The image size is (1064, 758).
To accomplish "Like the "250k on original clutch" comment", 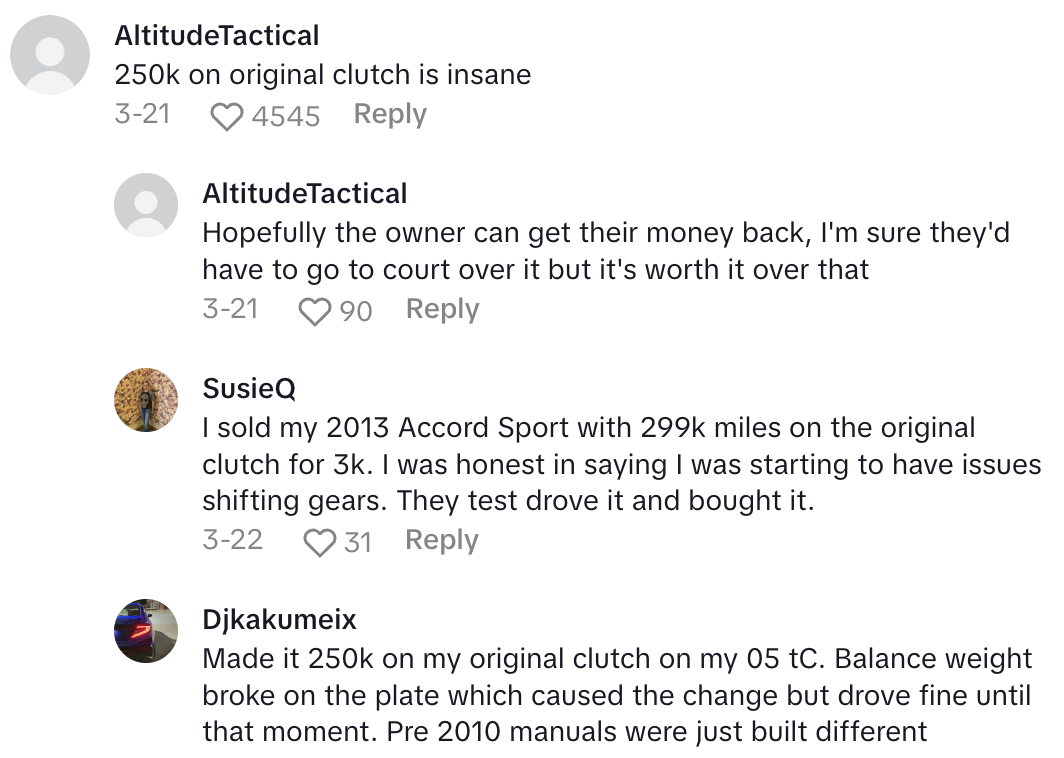I will [227, 116].
